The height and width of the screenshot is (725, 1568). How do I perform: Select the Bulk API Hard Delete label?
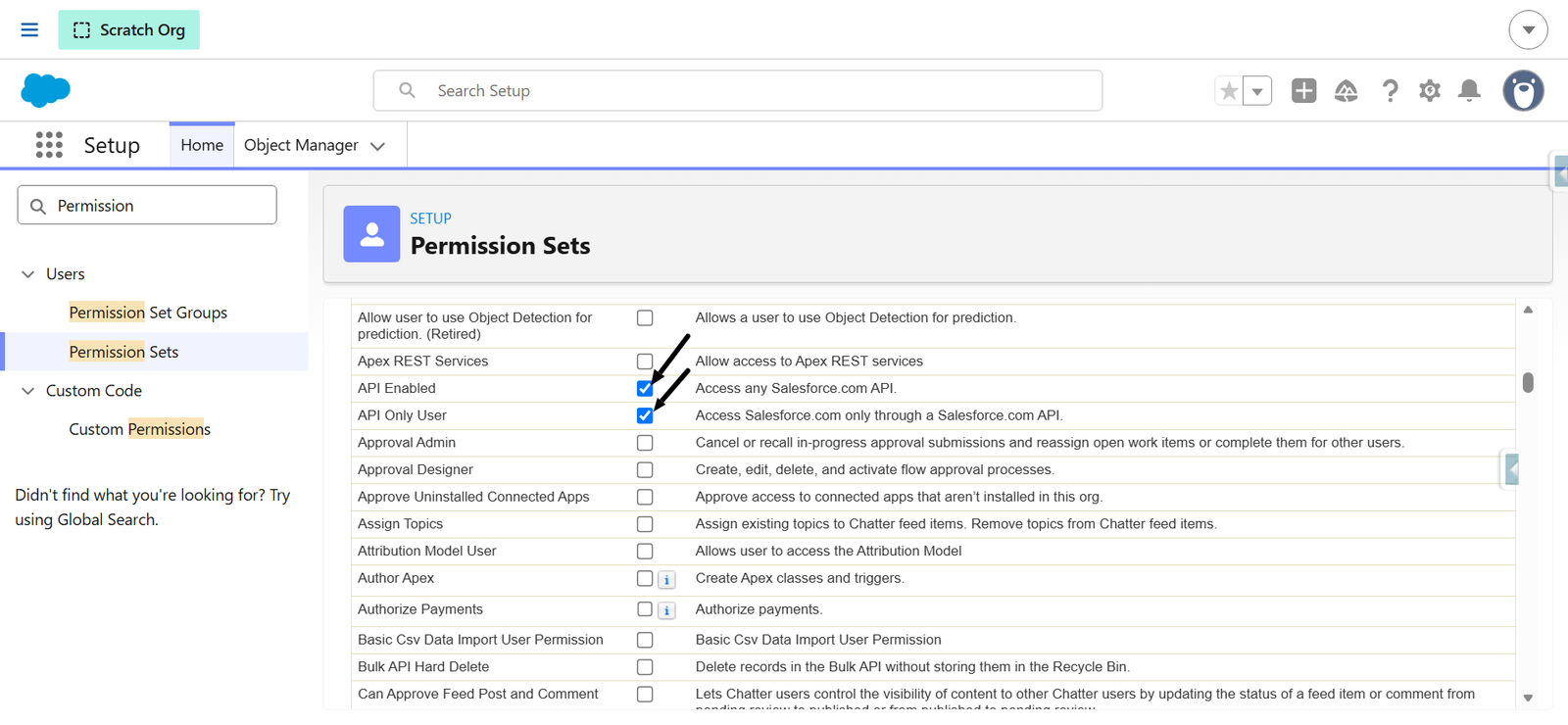[423, 667]
